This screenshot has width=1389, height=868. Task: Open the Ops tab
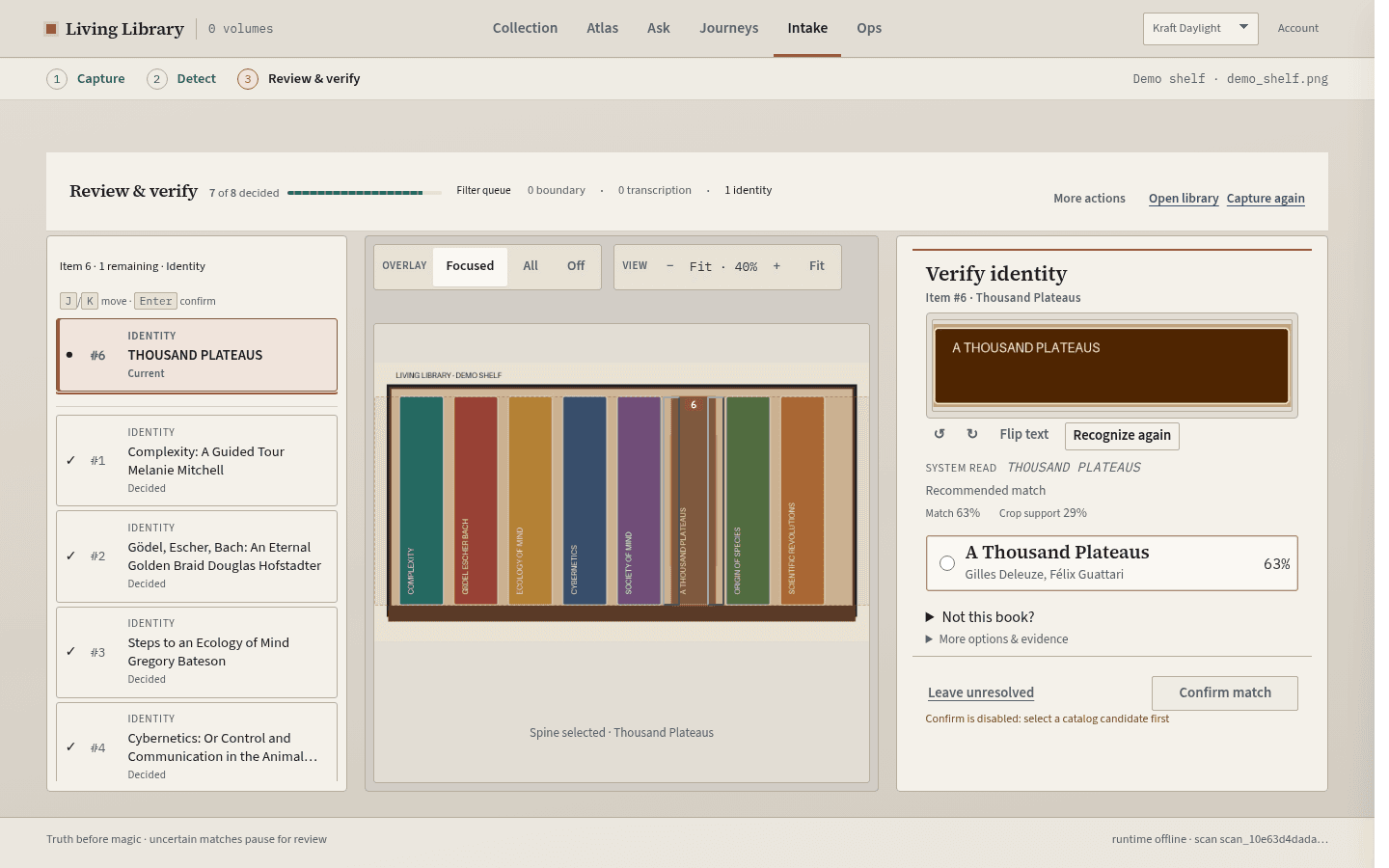(869, 28)
